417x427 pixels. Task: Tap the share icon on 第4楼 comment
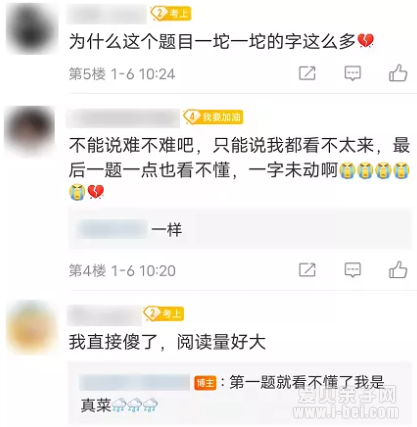click(x=307, y=270)
